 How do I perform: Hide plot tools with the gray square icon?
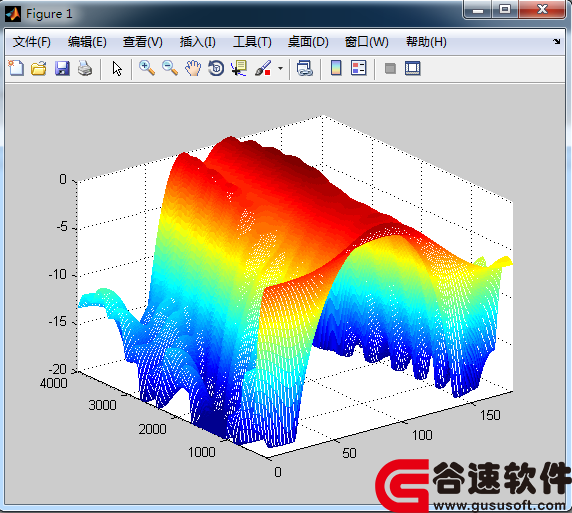click(x=390, y=68)
